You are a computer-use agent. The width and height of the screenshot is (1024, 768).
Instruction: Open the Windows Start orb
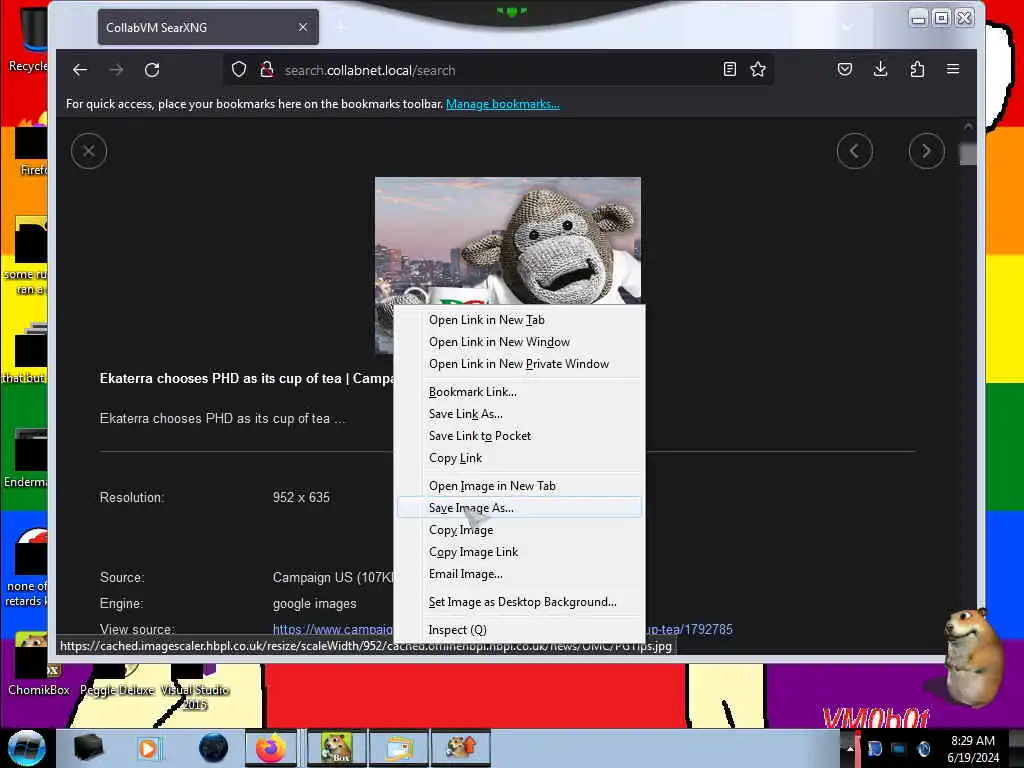pyautogui.click(x=26, y=748)
